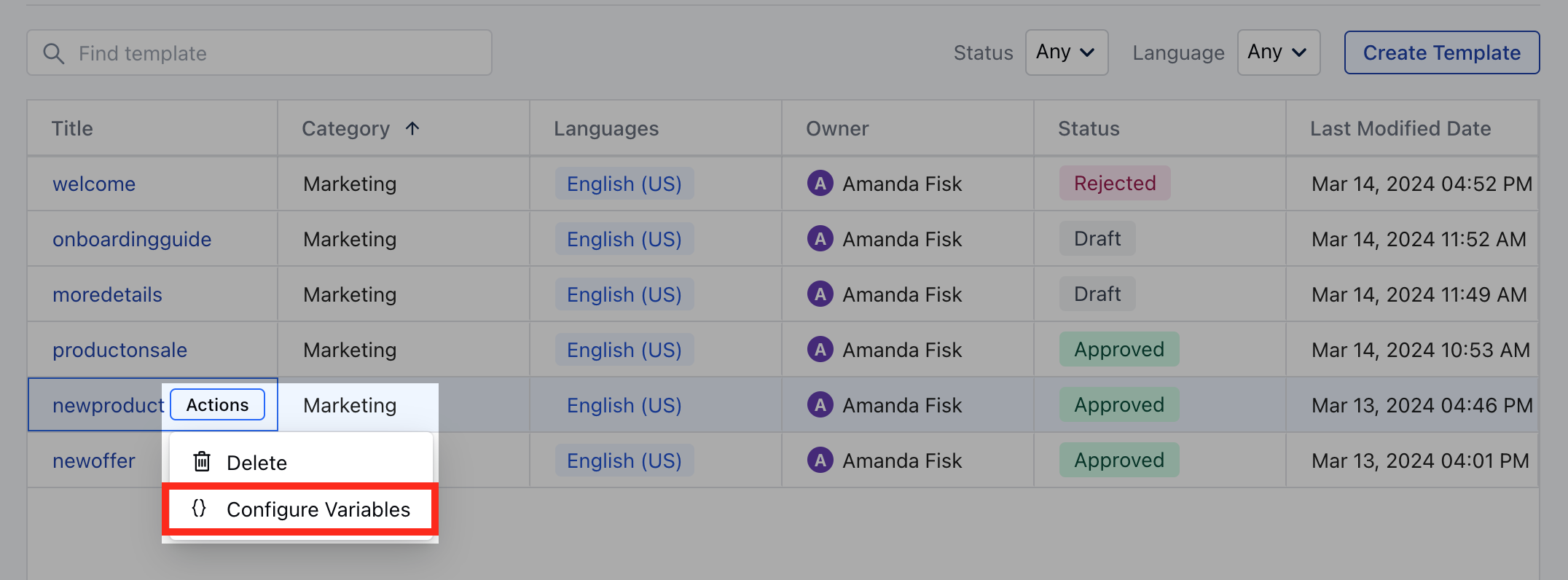The width and height of the screenshot is (1568, 580).
Task: Choose Configure Variables menu option
Action: click(301, 509)
